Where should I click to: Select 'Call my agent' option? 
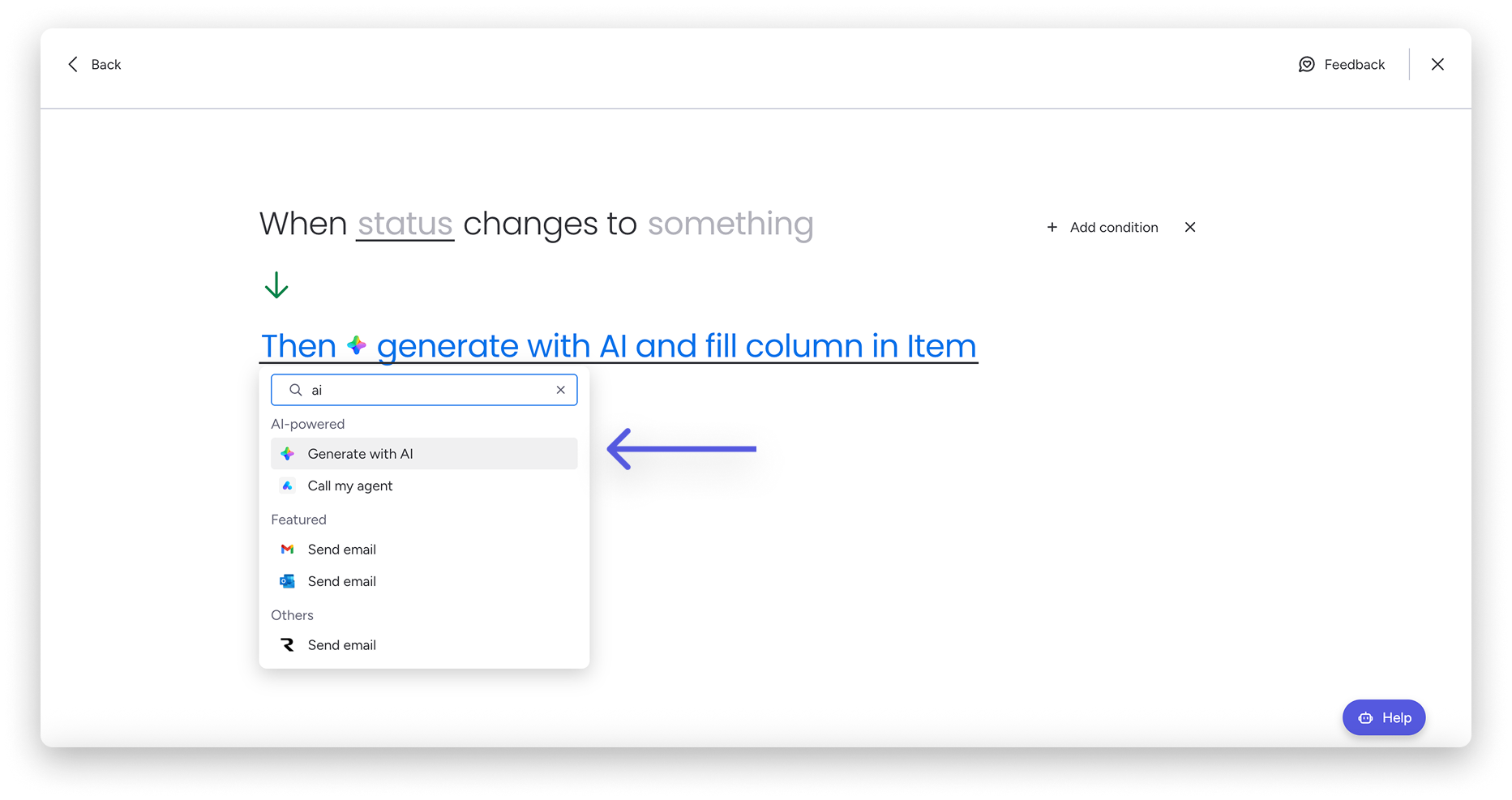(350, 486)
